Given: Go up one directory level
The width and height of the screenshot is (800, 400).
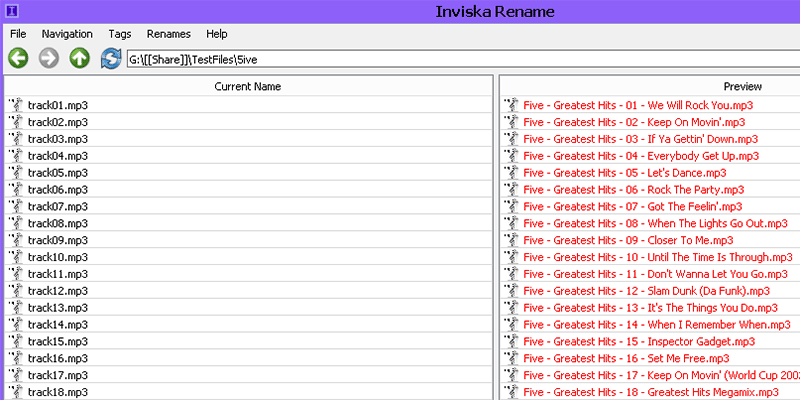Looking at the screenshot, I should coord(80,59).
